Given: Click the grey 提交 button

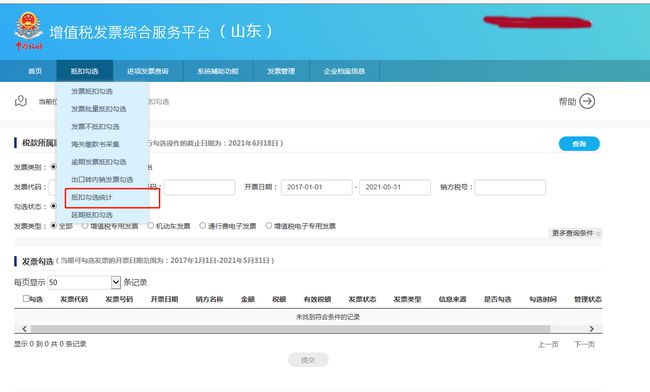Looking at the screenshot, I should [308, 360].
